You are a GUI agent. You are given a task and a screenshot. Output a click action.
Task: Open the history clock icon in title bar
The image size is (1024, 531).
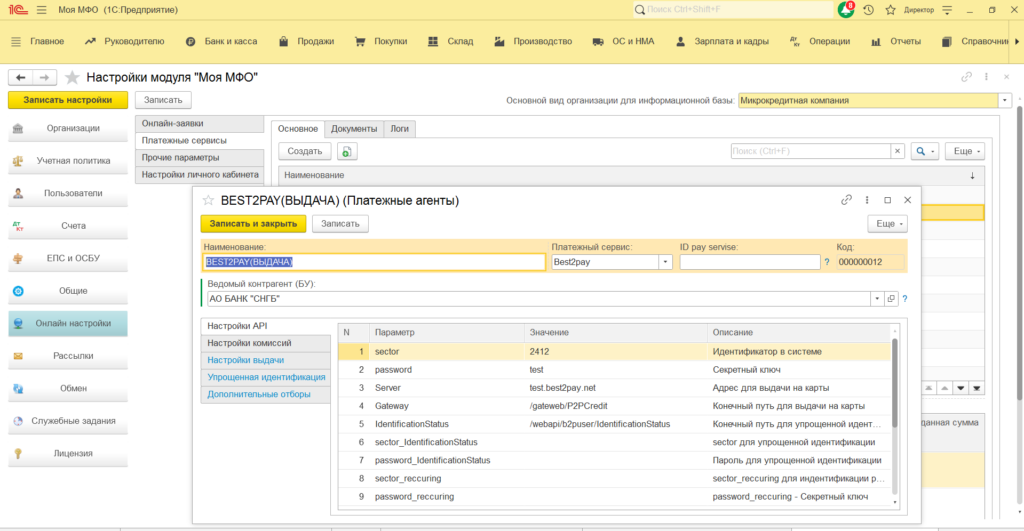pyautogui.click(x=869, y=10)
